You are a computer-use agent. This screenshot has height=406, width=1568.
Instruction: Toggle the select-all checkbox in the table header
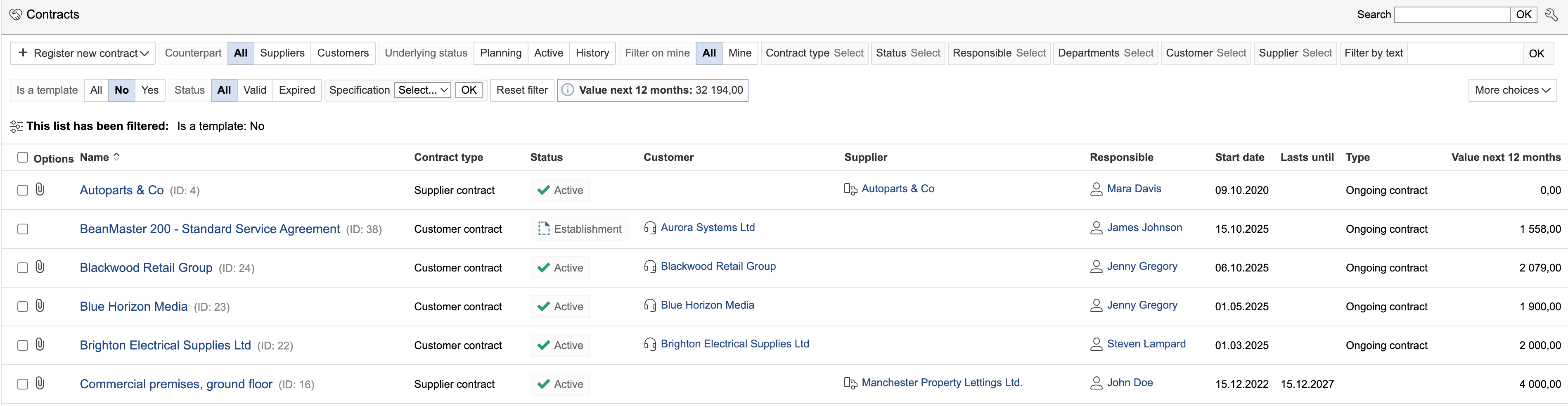23,157
